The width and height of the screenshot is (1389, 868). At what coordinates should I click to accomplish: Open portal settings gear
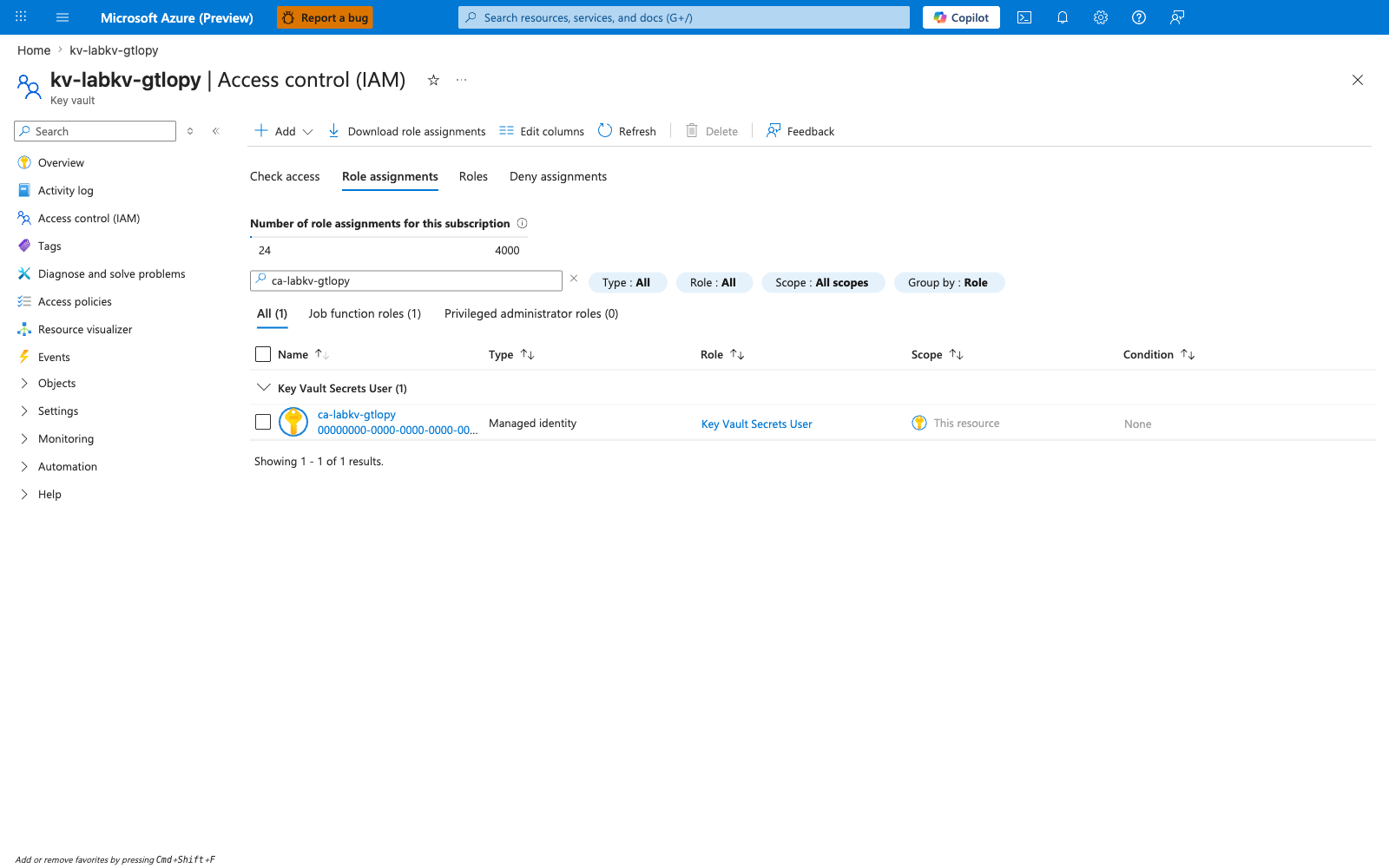point(1101,17)
